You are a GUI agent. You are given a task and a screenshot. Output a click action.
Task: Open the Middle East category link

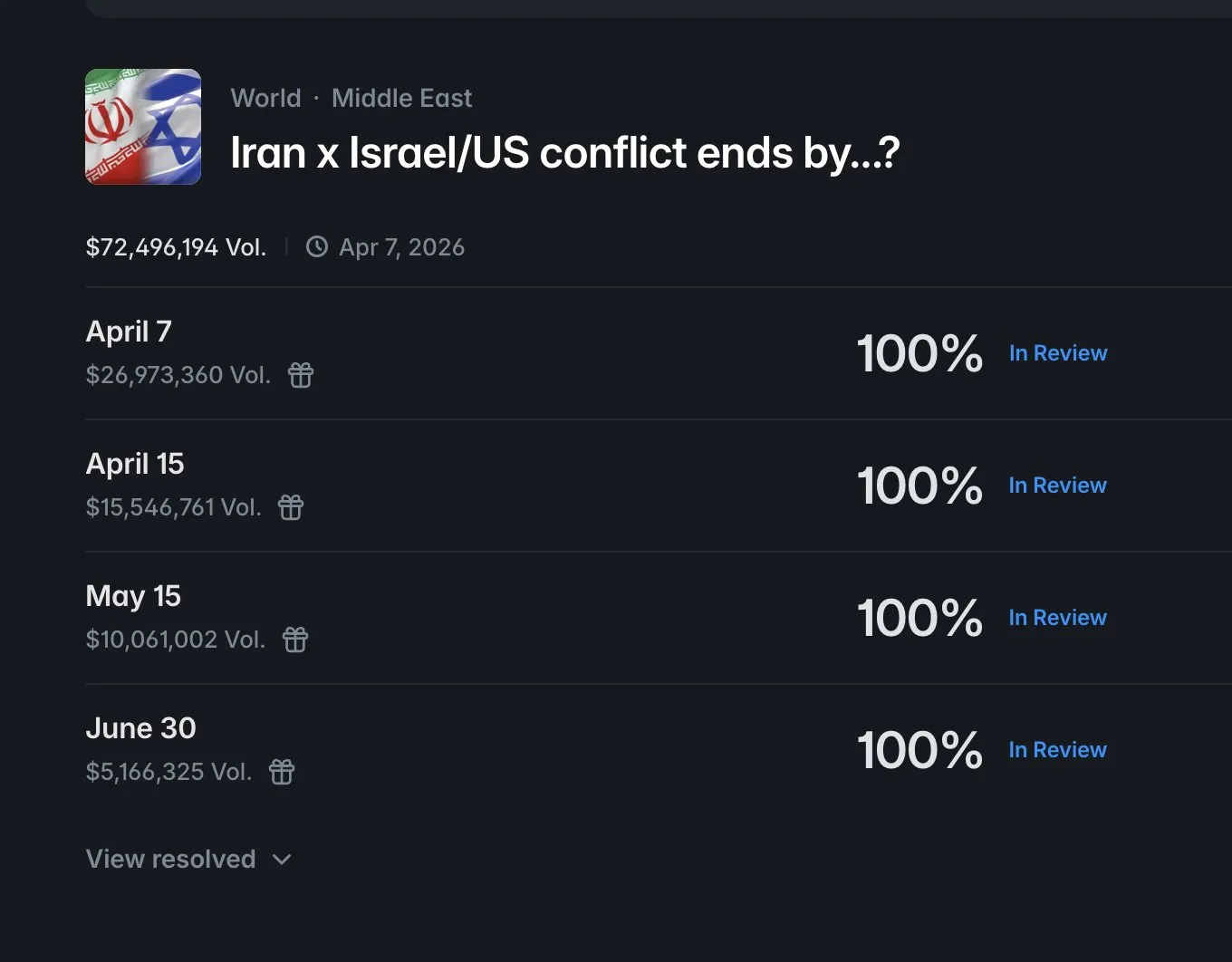tap(401, 98)
